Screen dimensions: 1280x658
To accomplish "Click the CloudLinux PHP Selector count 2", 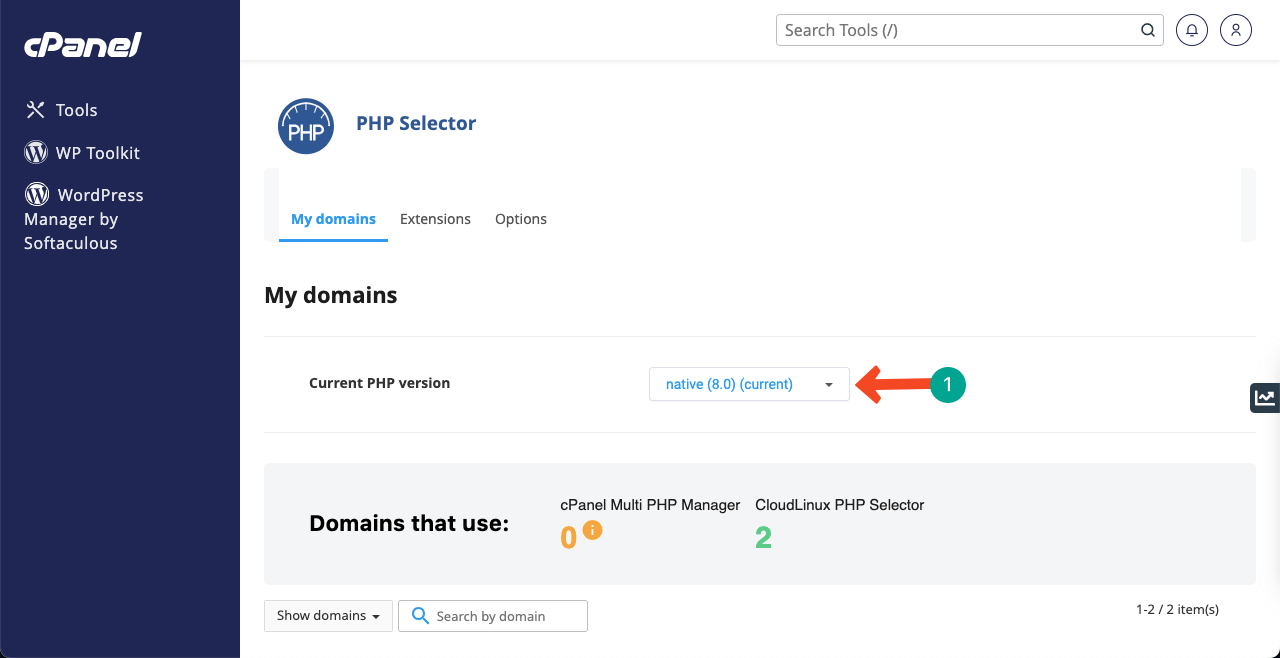I will tap(763, 538).
